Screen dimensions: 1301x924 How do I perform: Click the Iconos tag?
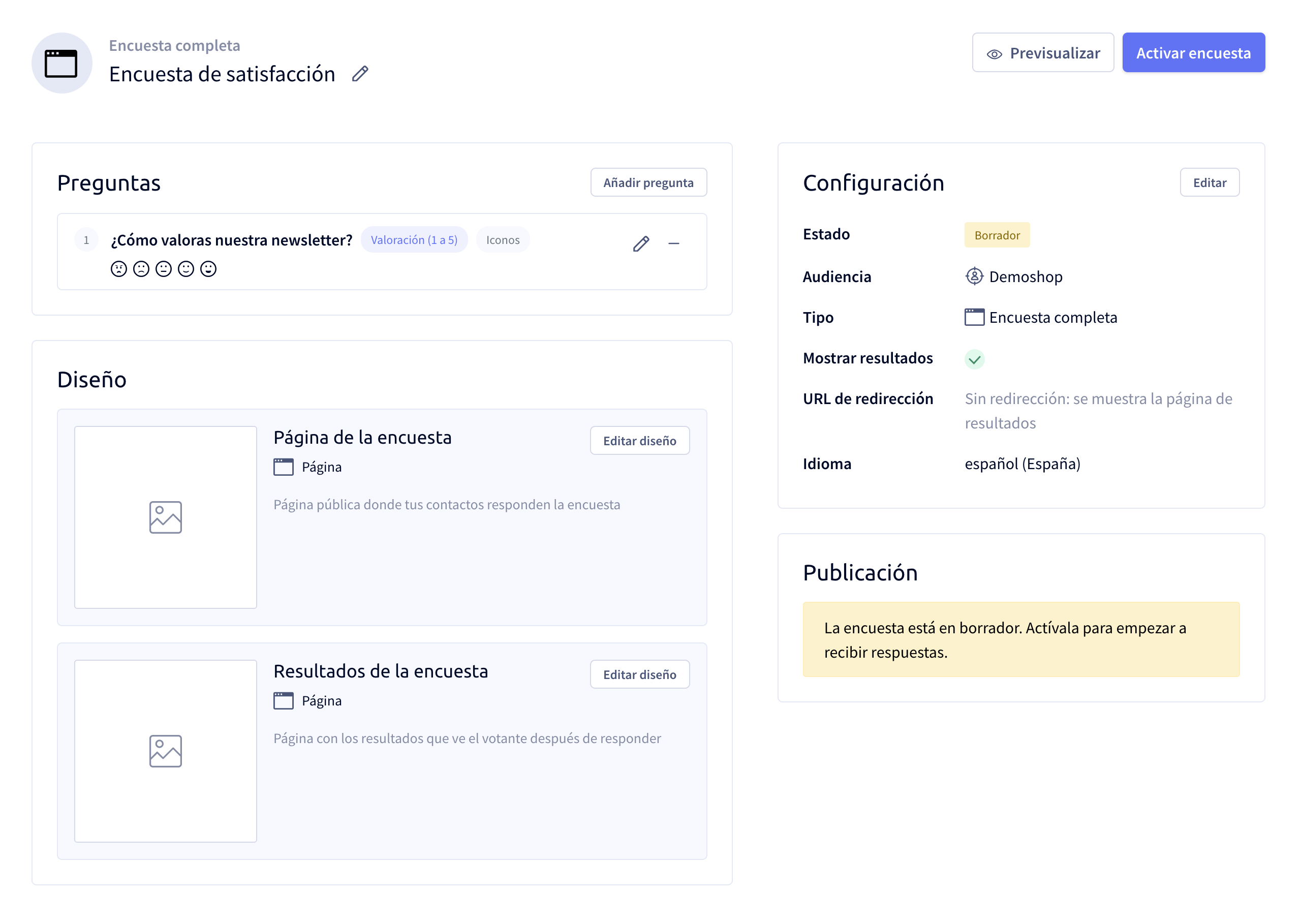point(503,239)
